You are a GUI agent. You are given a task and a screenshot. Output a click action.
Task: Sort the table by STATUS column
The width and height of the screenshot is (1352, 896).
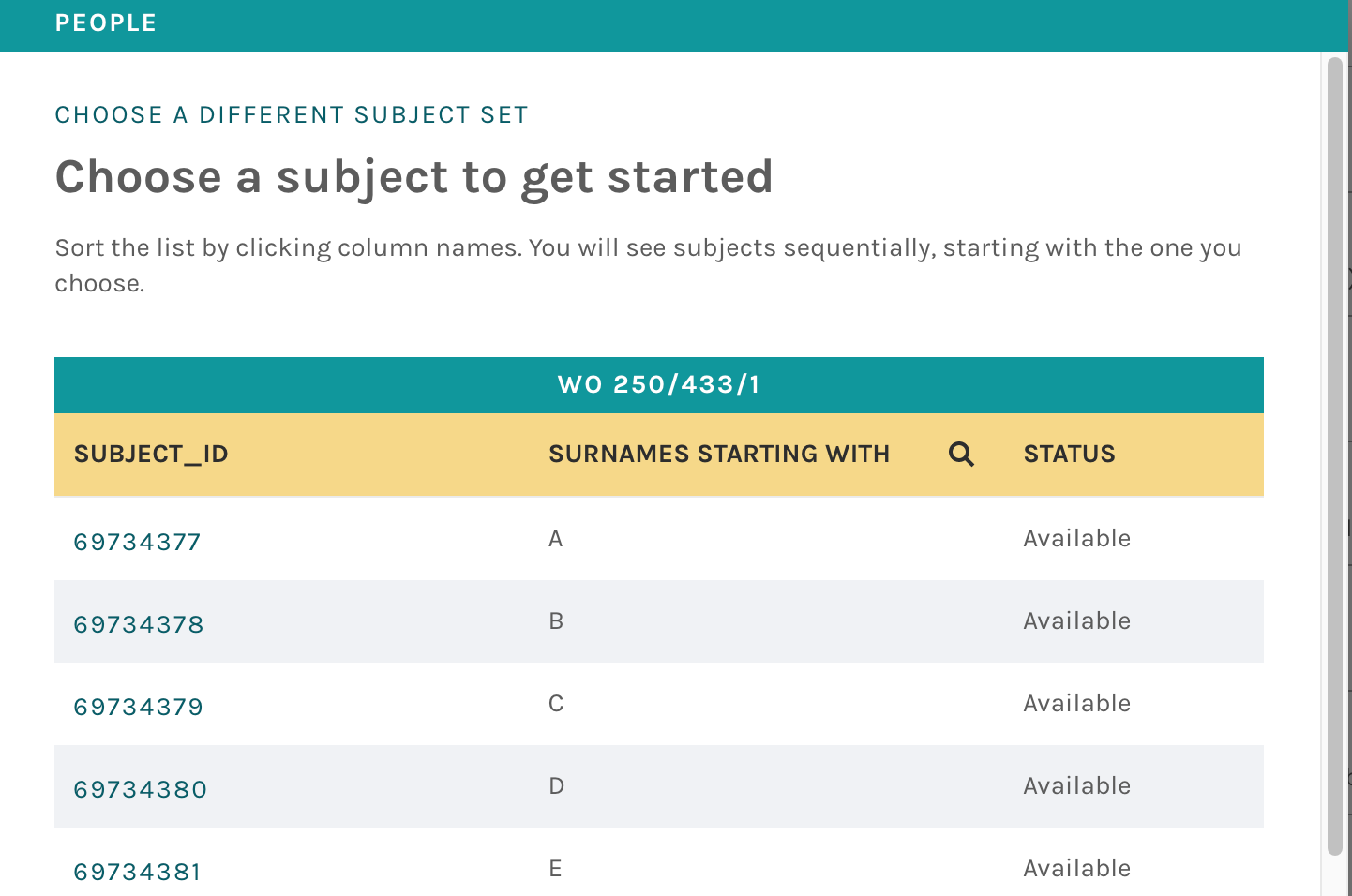1069,455
